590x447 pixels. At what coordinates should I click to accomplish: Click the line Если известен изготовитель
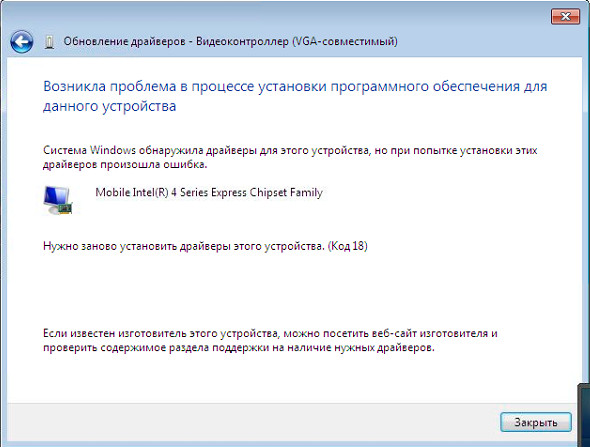[270, 334]
